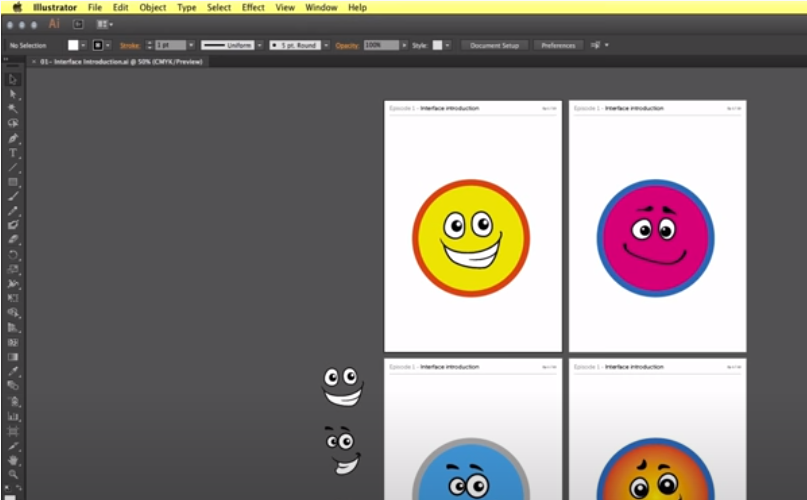The height and width of the screenshot is (500, 807).
Task: Open the Arrange Documents icon menu
Action: [x=104, y=24]
